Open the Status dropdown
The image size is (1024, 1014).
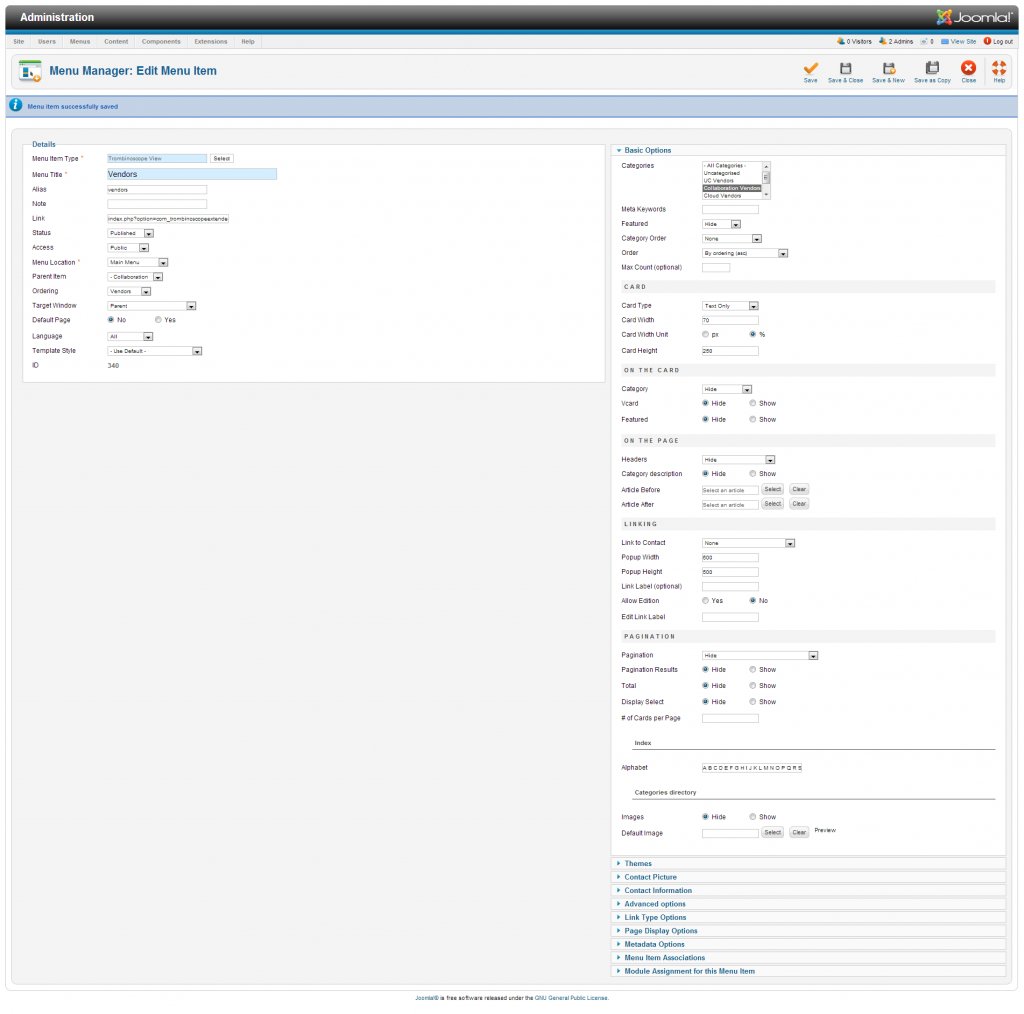click(x=130, y=233)
